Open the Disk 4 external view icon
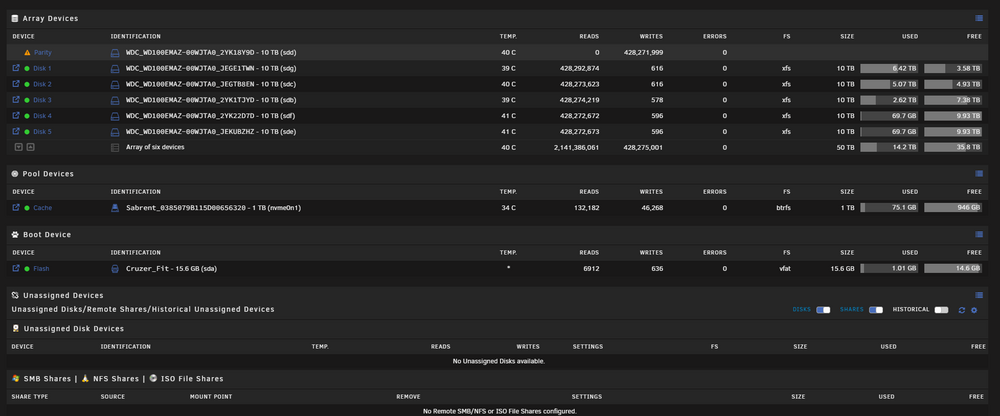1000x416 pixels. [16, 115]
